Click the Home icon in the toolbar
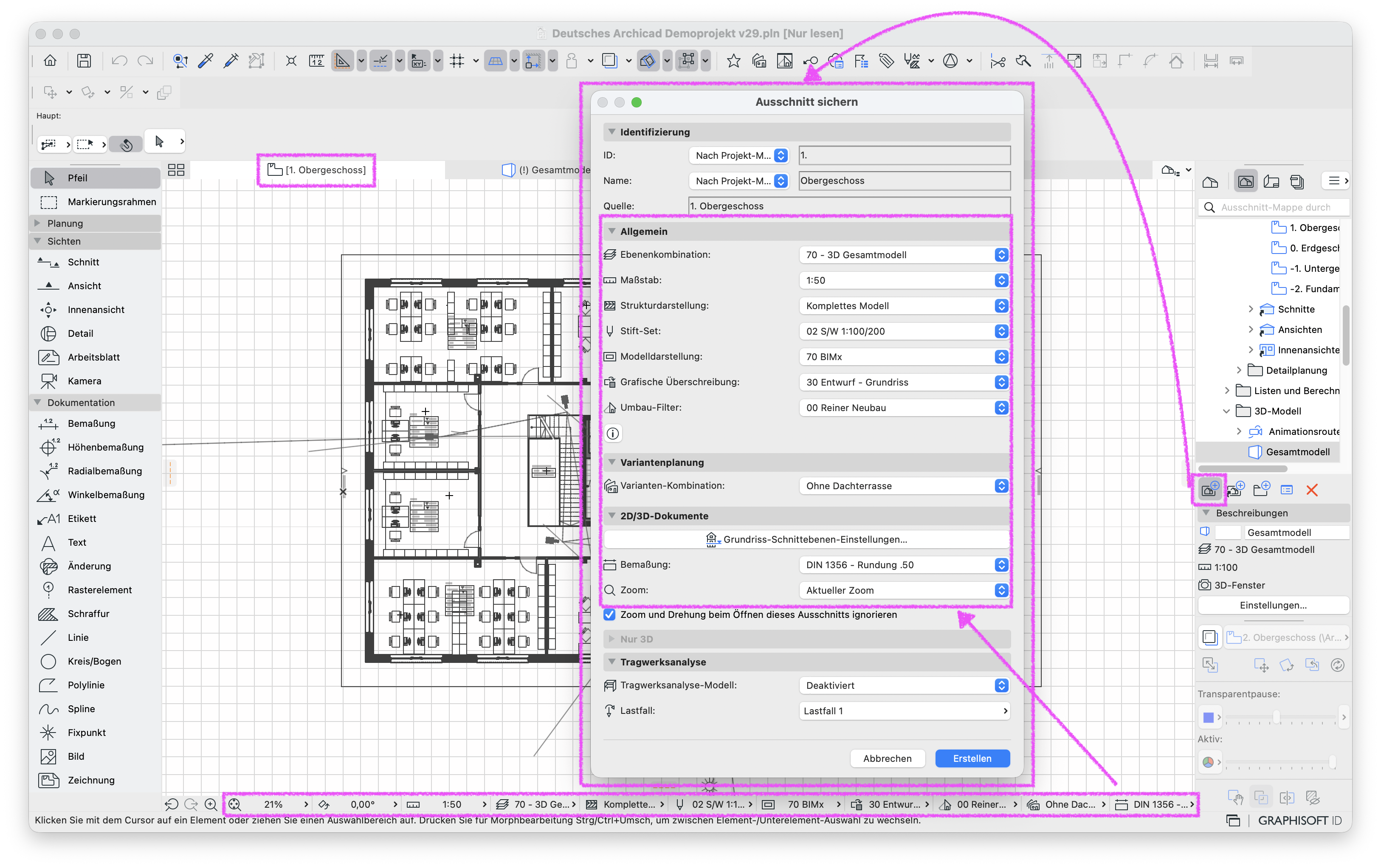Viewport: 1381px width, 868px height. click(51, 61)
